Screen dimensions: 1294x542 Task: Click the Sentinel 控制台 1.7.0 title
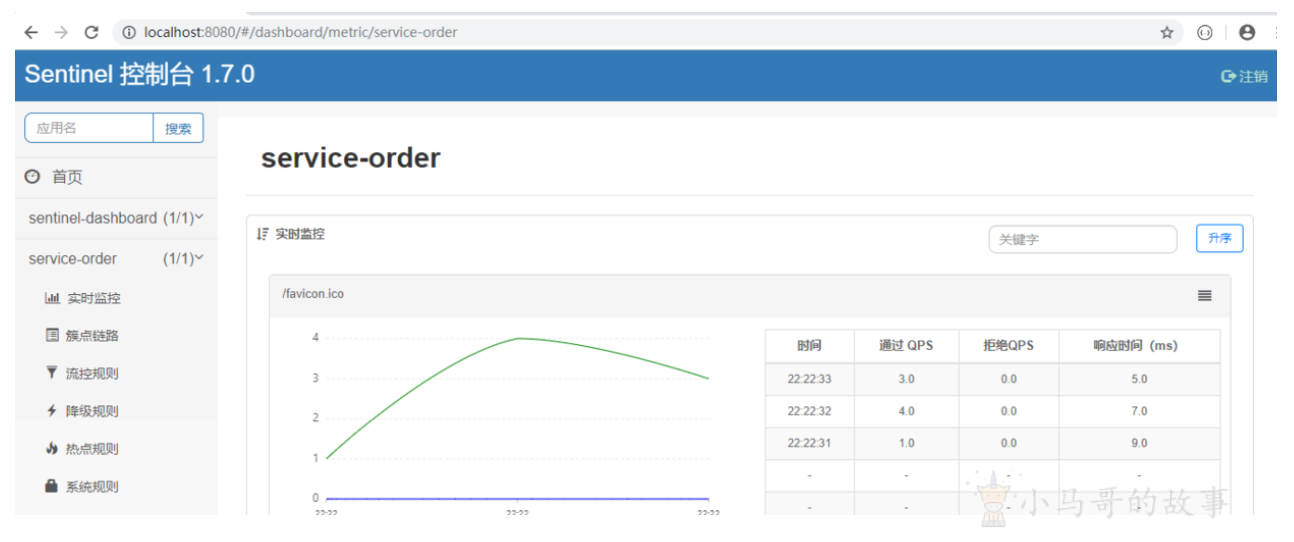pyautogui.click(x=140, y=74)
